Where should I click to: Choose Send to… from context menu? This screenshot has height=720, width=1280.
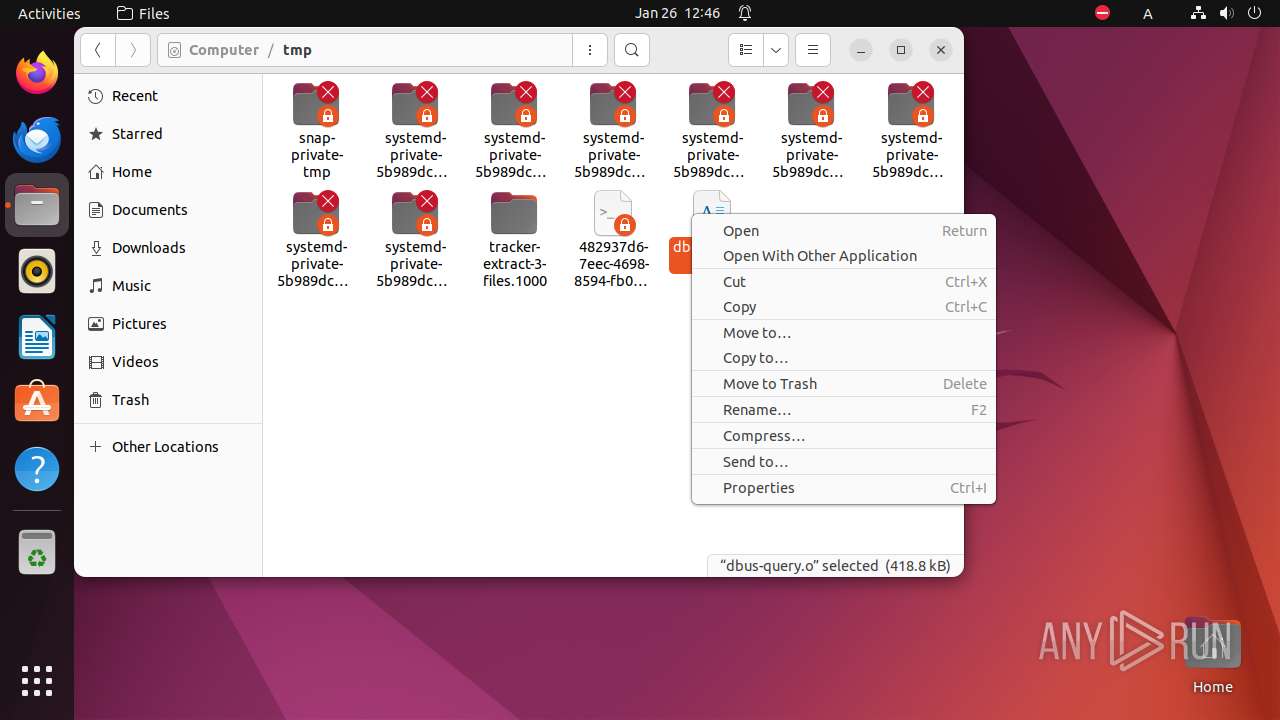click(843, 462)
